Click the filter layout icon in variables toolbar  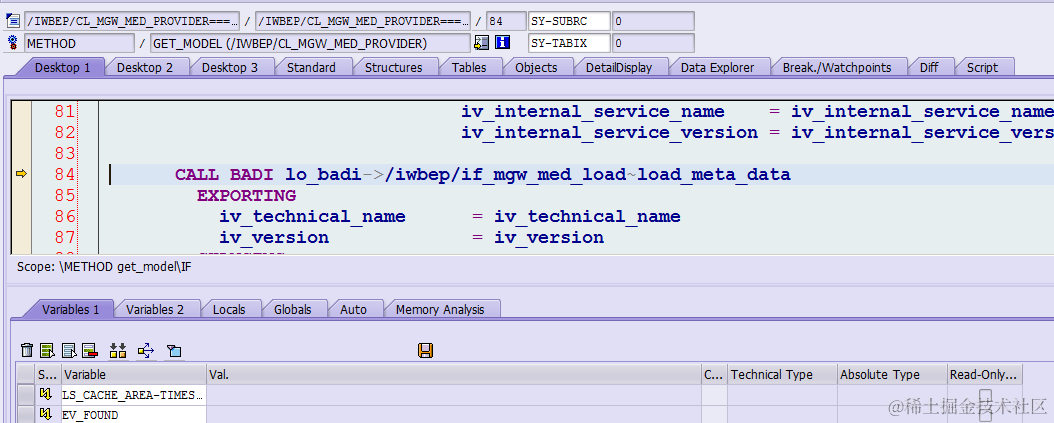click(174, 350)
